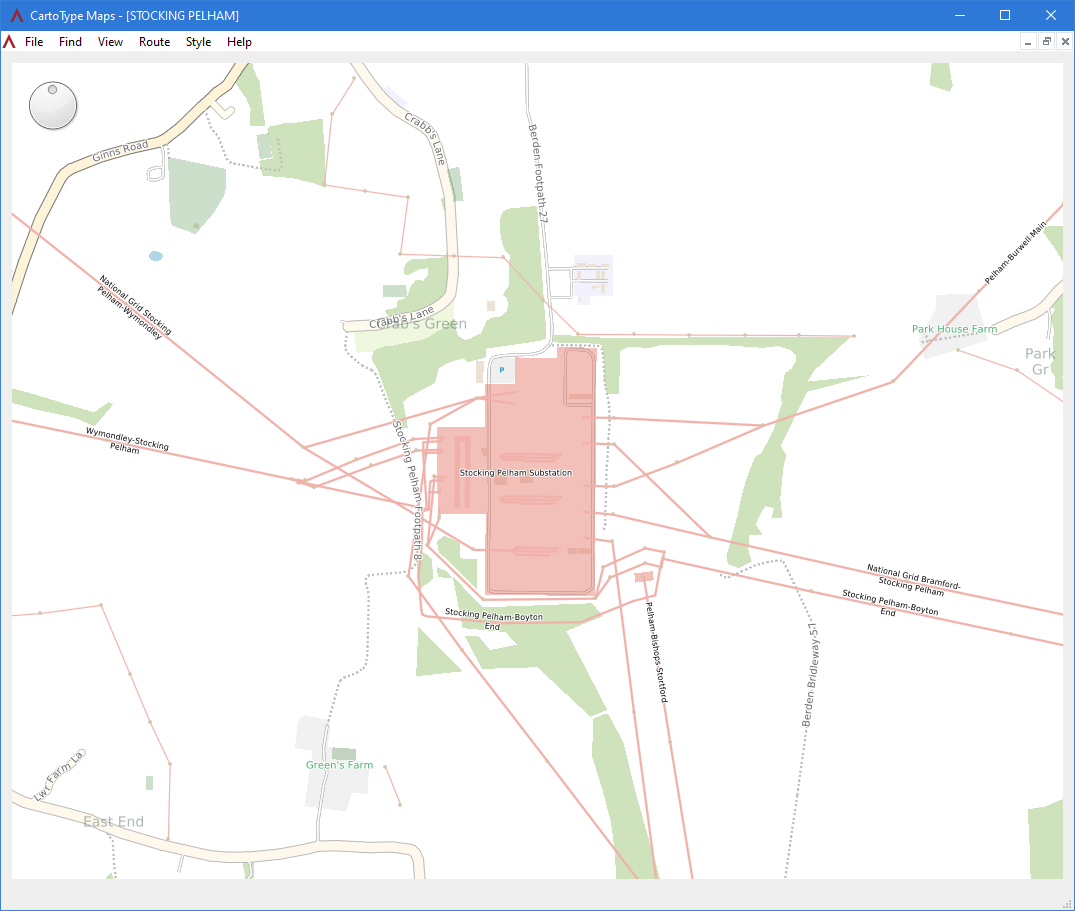Open the Help menu
Screen dimensions: 1075x911
[x=239, y=42]
